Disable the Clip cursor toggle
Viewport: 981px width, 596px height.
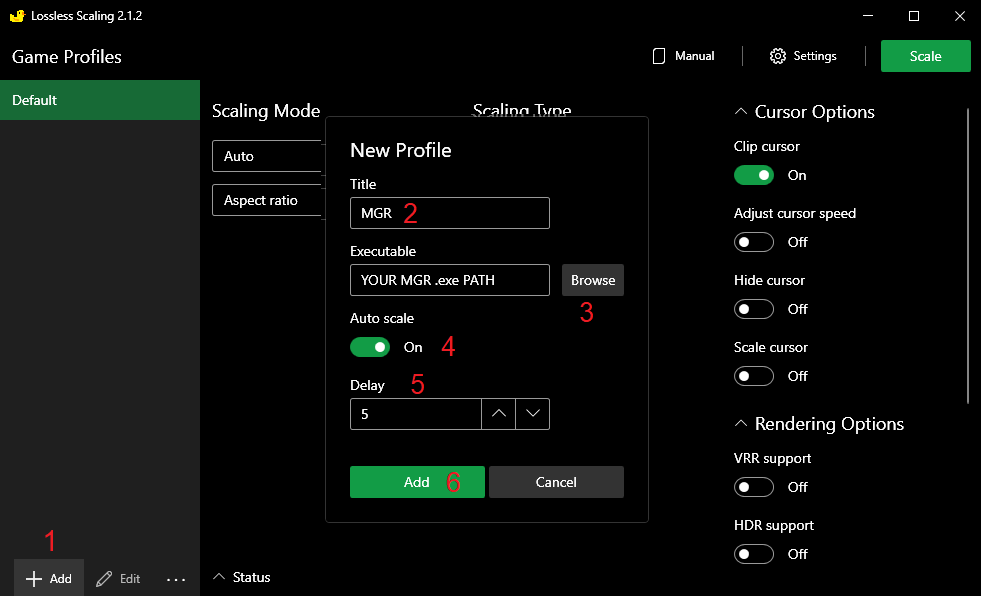tap(754, 175)
